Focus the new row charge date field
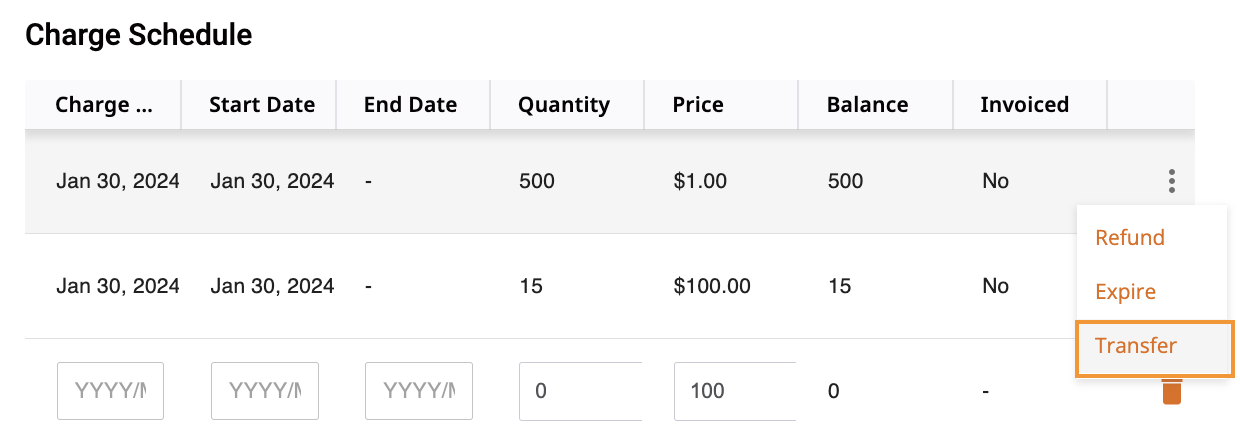 coord(111,391)
